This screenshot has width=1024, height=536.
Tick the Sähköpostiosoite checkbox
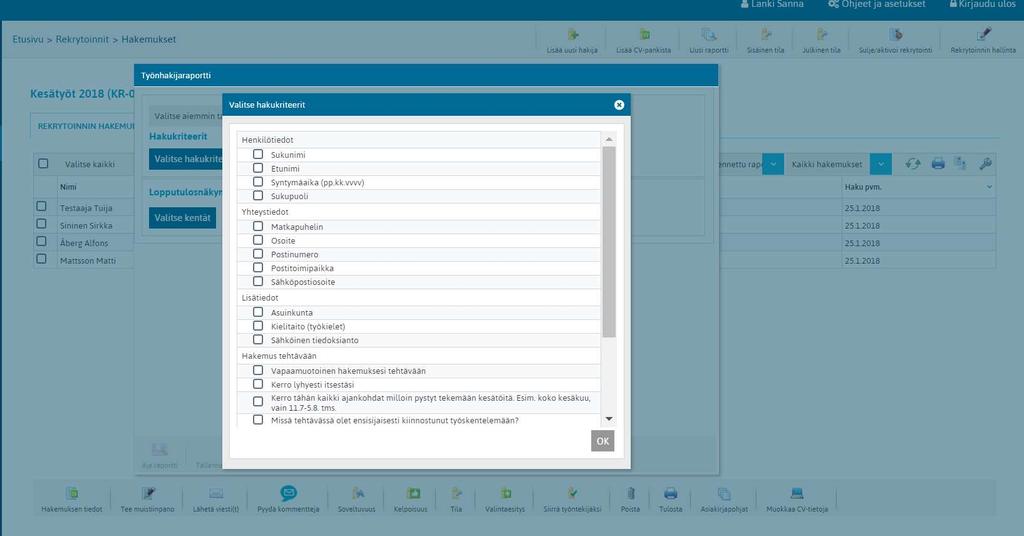point(258,281)
